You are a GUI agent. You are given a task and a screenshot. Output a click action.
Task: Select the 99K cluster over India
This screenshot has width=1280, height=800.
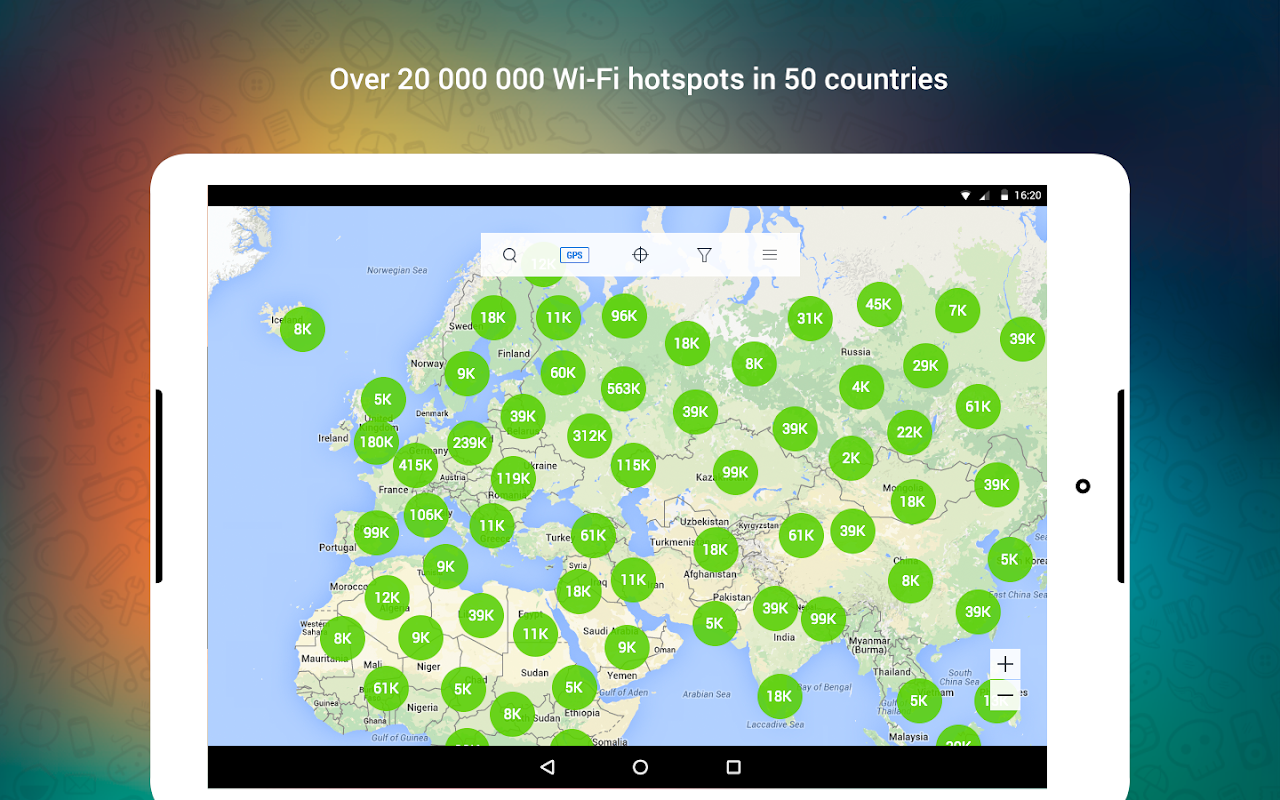point(823,619)
